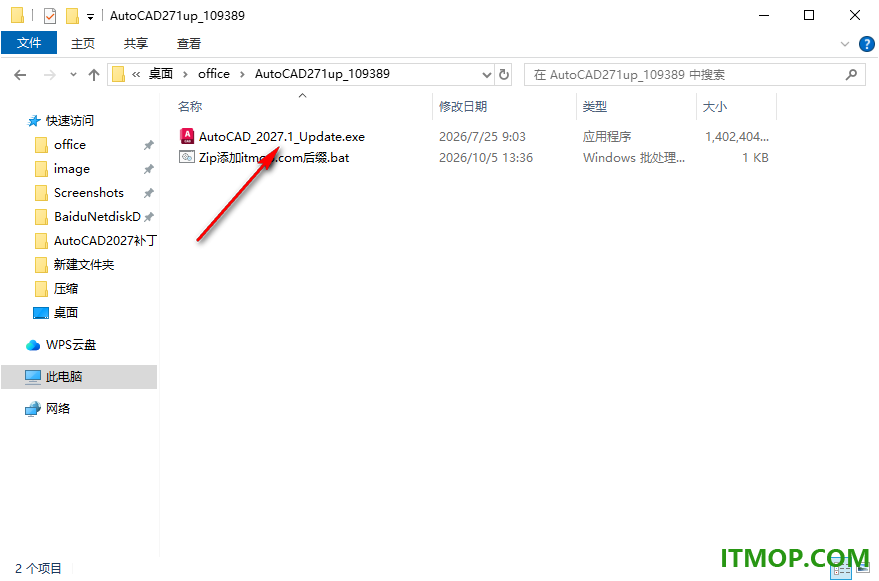Click the 此电脑 computer icon
The height and width of the screenshot is (581, 879).
coord(33,377)
